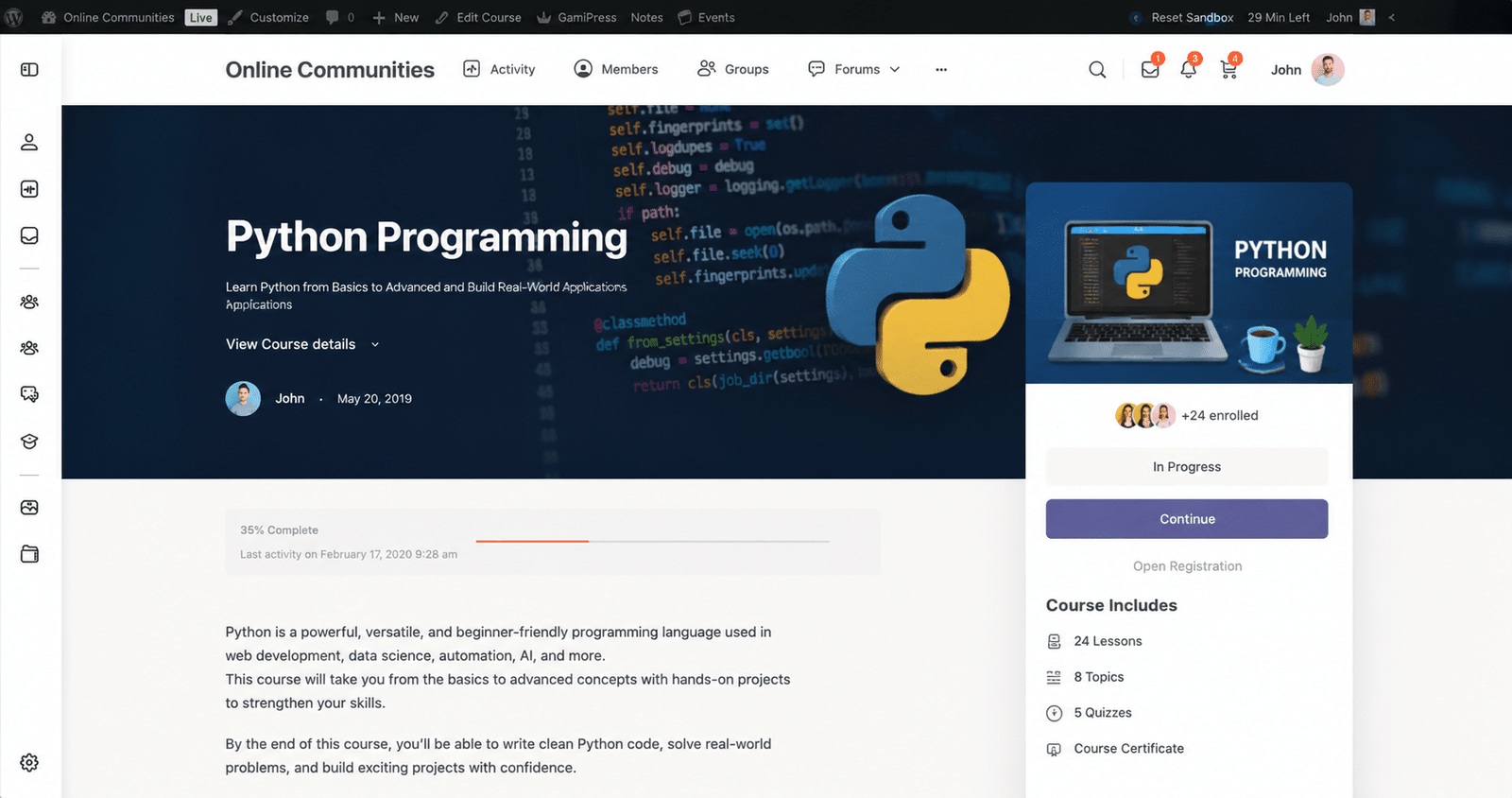
Task: Open inbox icon in left sidebar
Action: [29, 235]
